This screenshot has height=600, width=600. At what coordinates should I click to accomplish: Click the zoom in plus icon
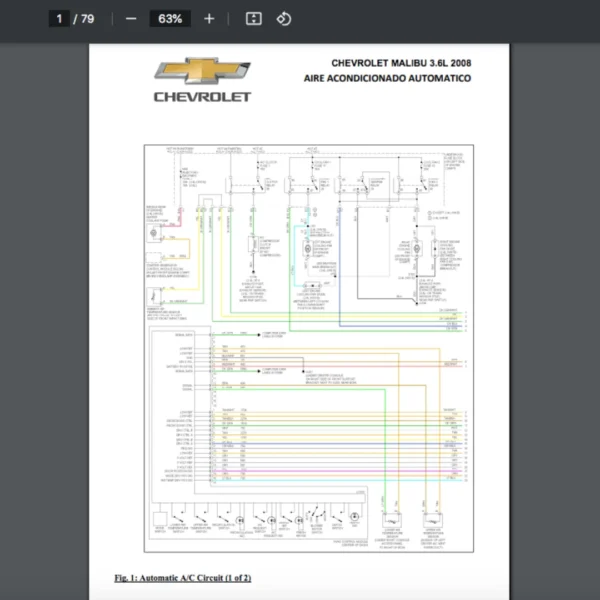coord(208,19)
